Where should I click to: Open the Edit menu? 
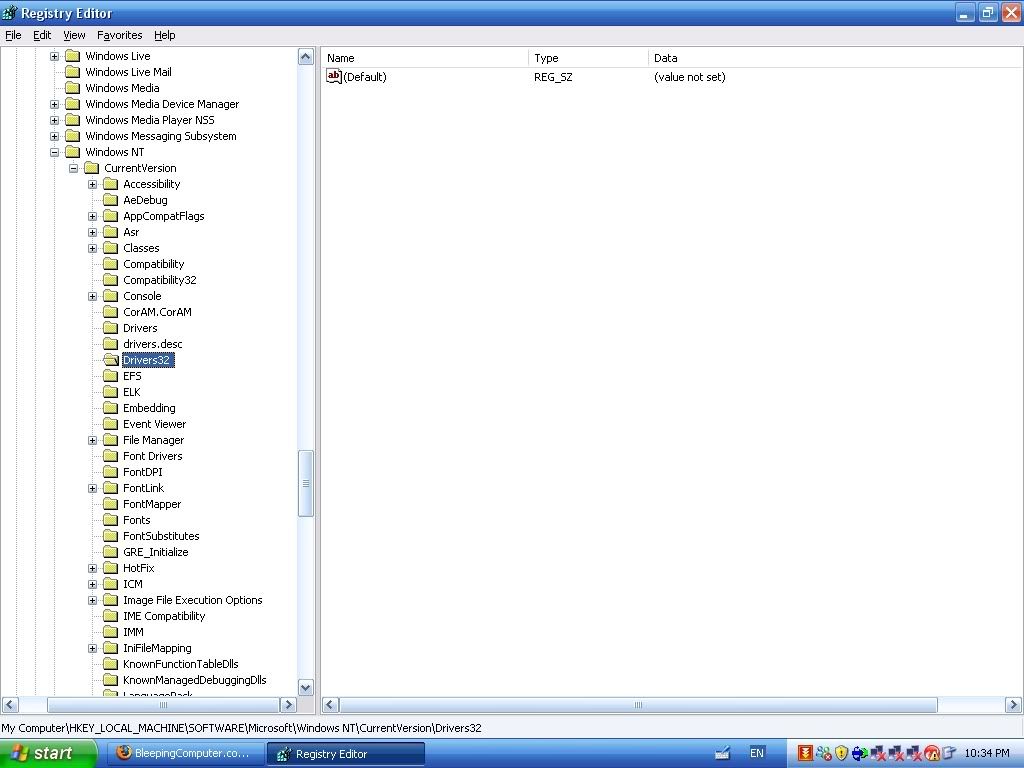[x=42, y=35]
